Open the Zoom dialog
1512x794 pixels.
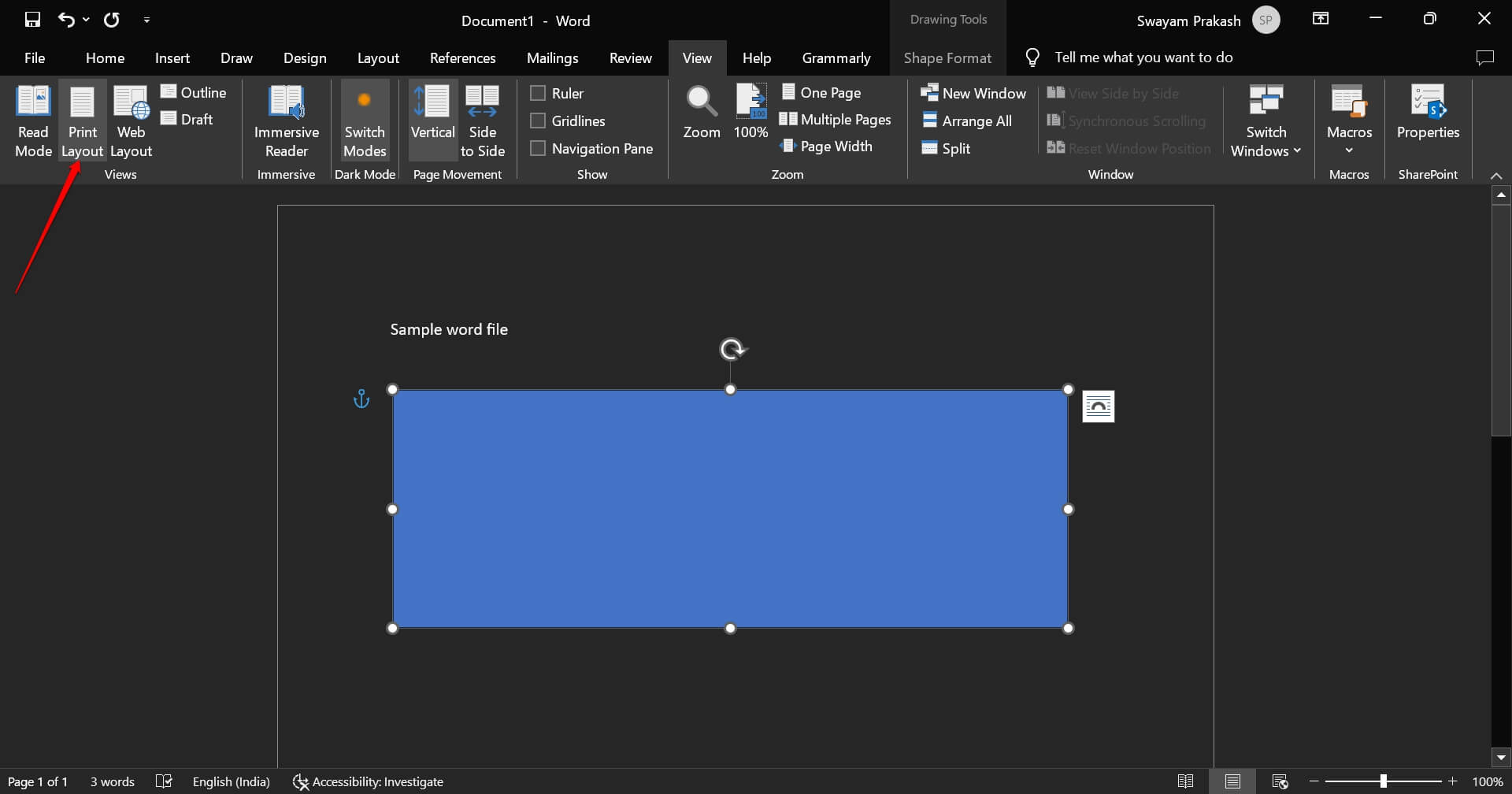click(x=701, y=112)
